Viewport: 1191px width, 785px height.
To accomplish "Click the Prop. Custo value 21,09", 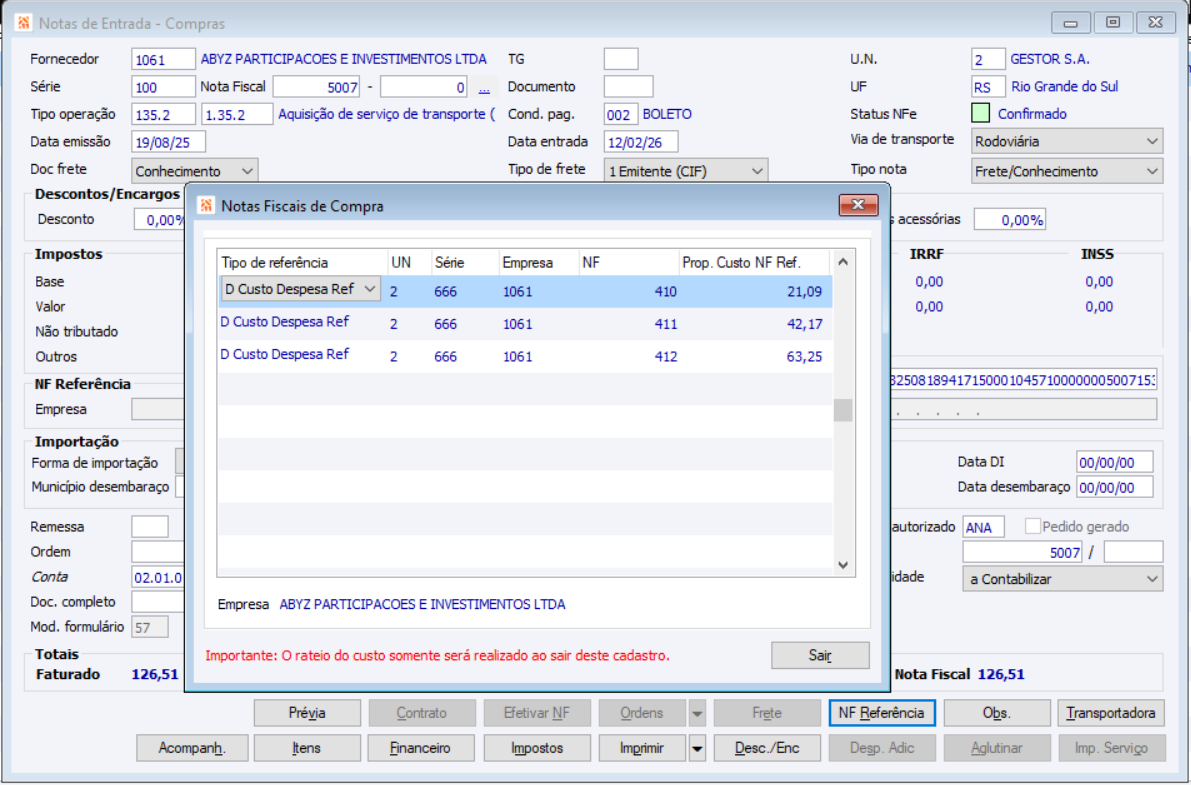I will click(804, 291).
